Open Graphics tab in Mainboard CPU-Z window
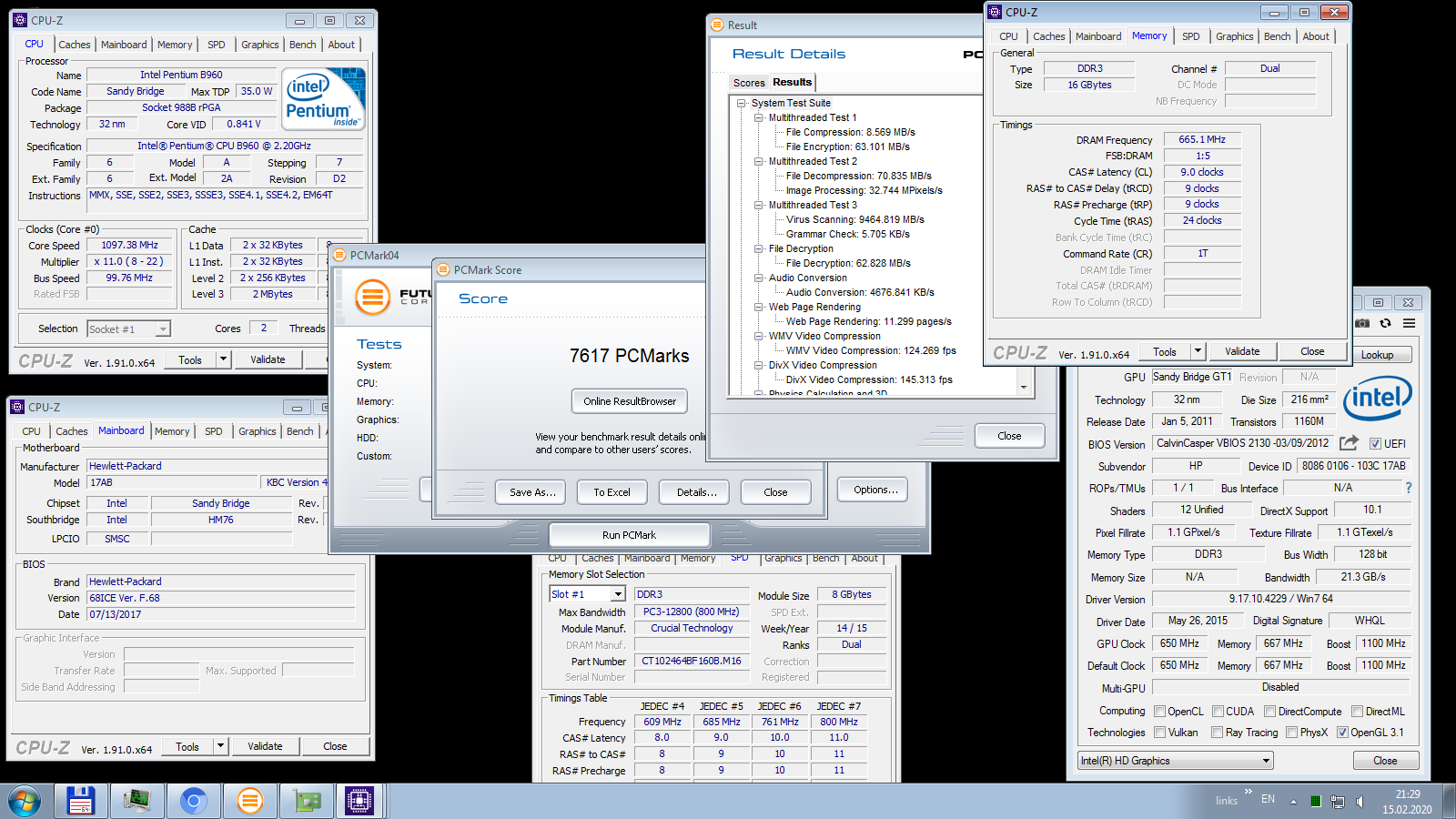Screen dimensions: 1456x819 pos(258,431)
